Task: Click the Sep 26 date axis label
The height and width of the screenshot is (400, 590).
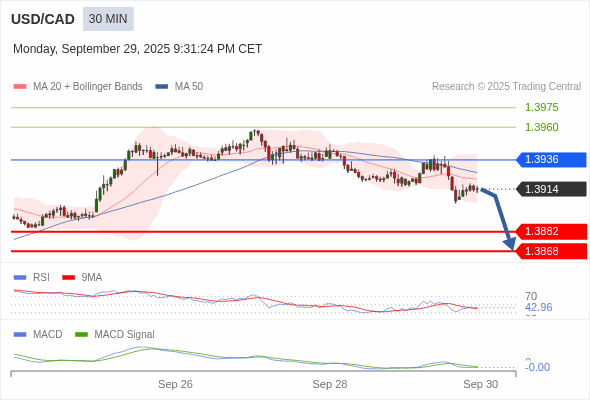Action: coord(175,384)
